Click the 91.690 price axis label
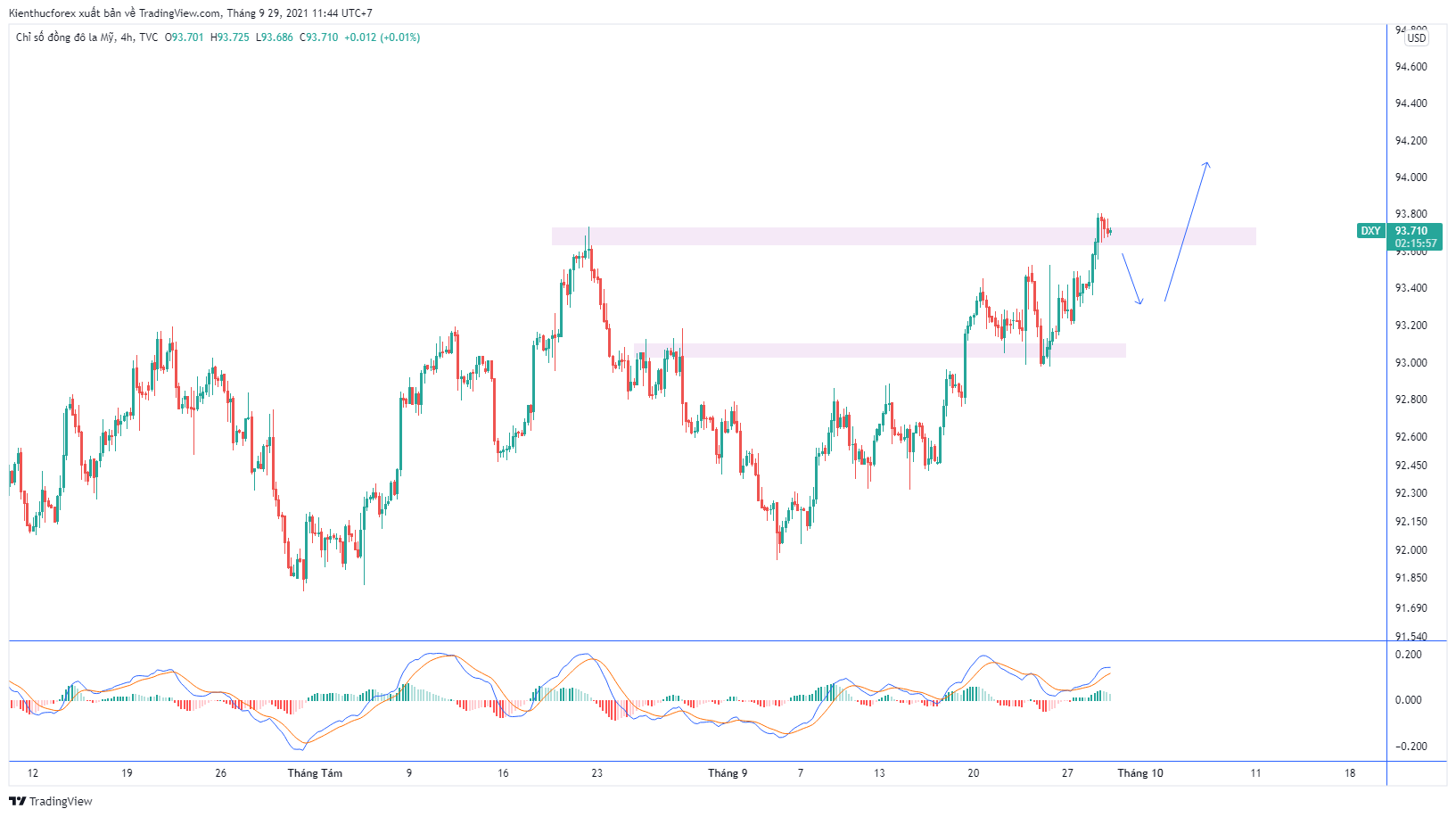Screen dimensions: 1456x817 [1411, 608]
